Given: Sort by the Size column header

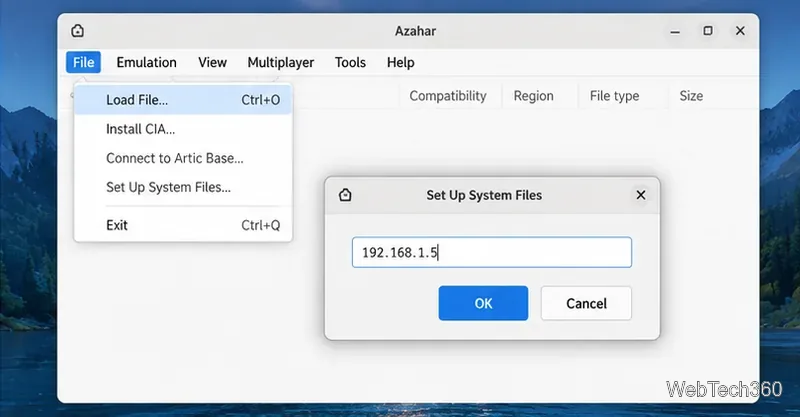Looking at the screenshot, I should coord(691,96).
